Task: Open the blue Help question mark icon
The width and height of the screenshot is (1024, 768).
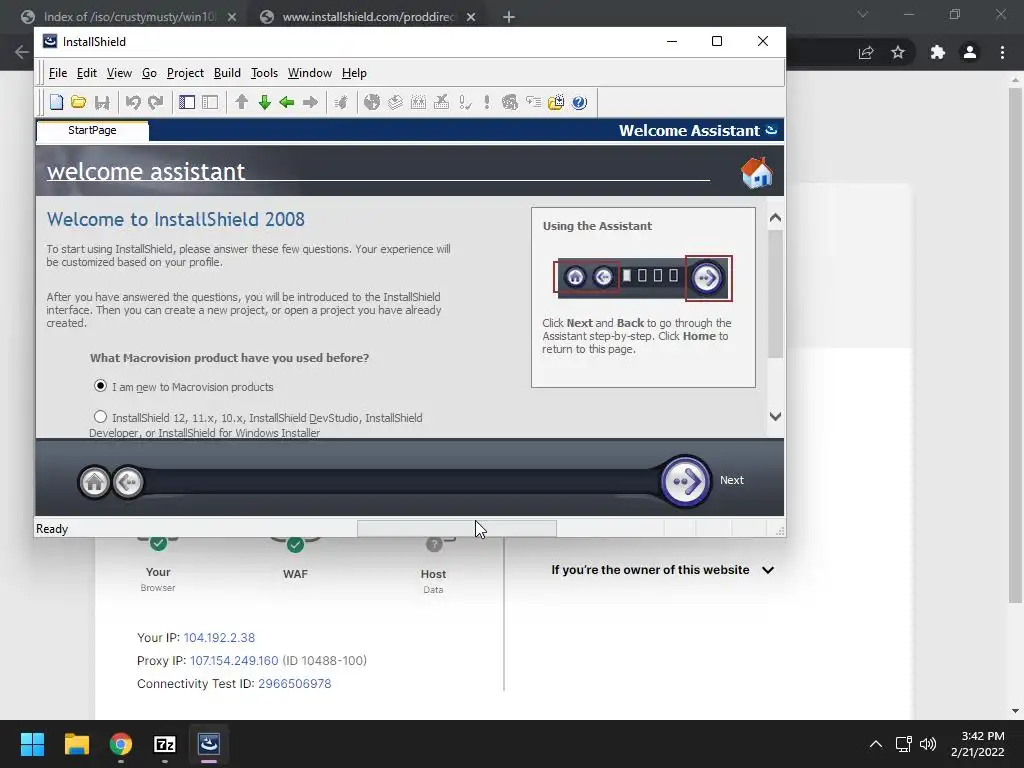Action: pyautogui.click(x=579, y=103)
